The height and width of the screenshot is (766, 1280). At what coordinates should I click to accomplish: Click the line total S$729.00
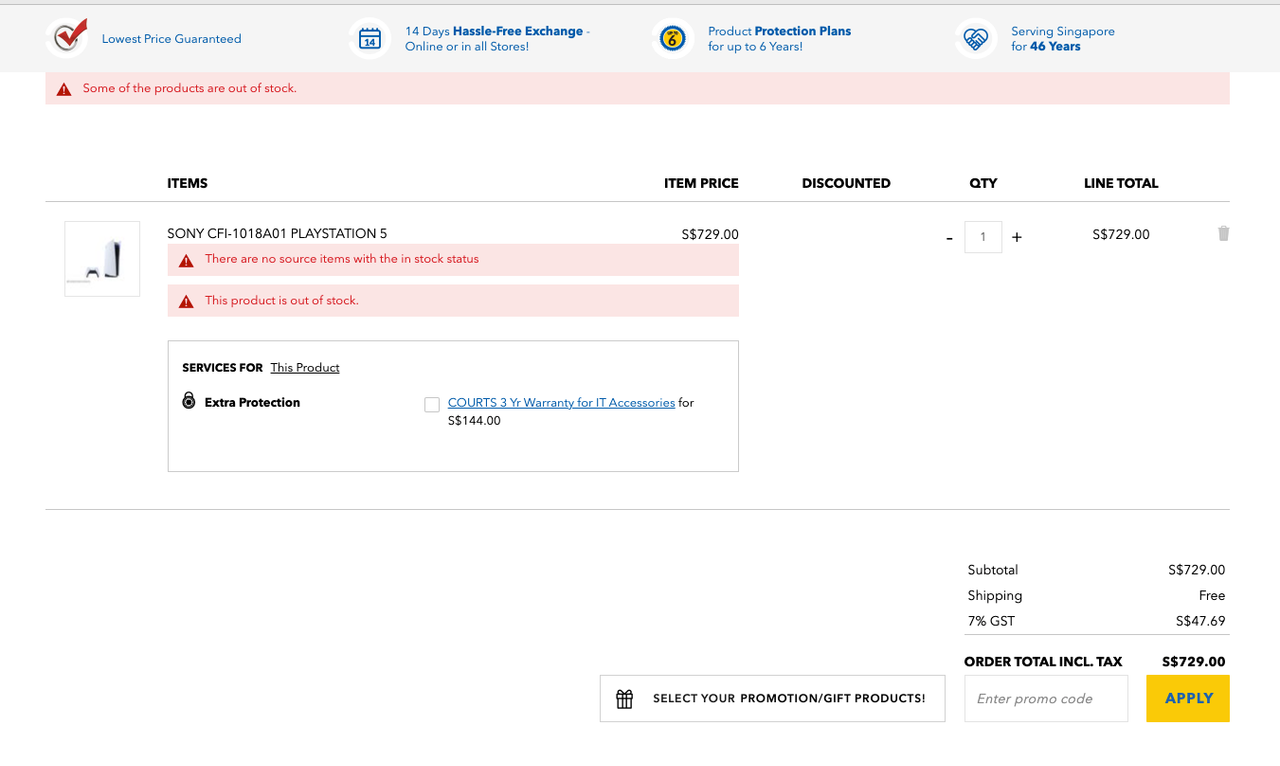(1121, 235)
